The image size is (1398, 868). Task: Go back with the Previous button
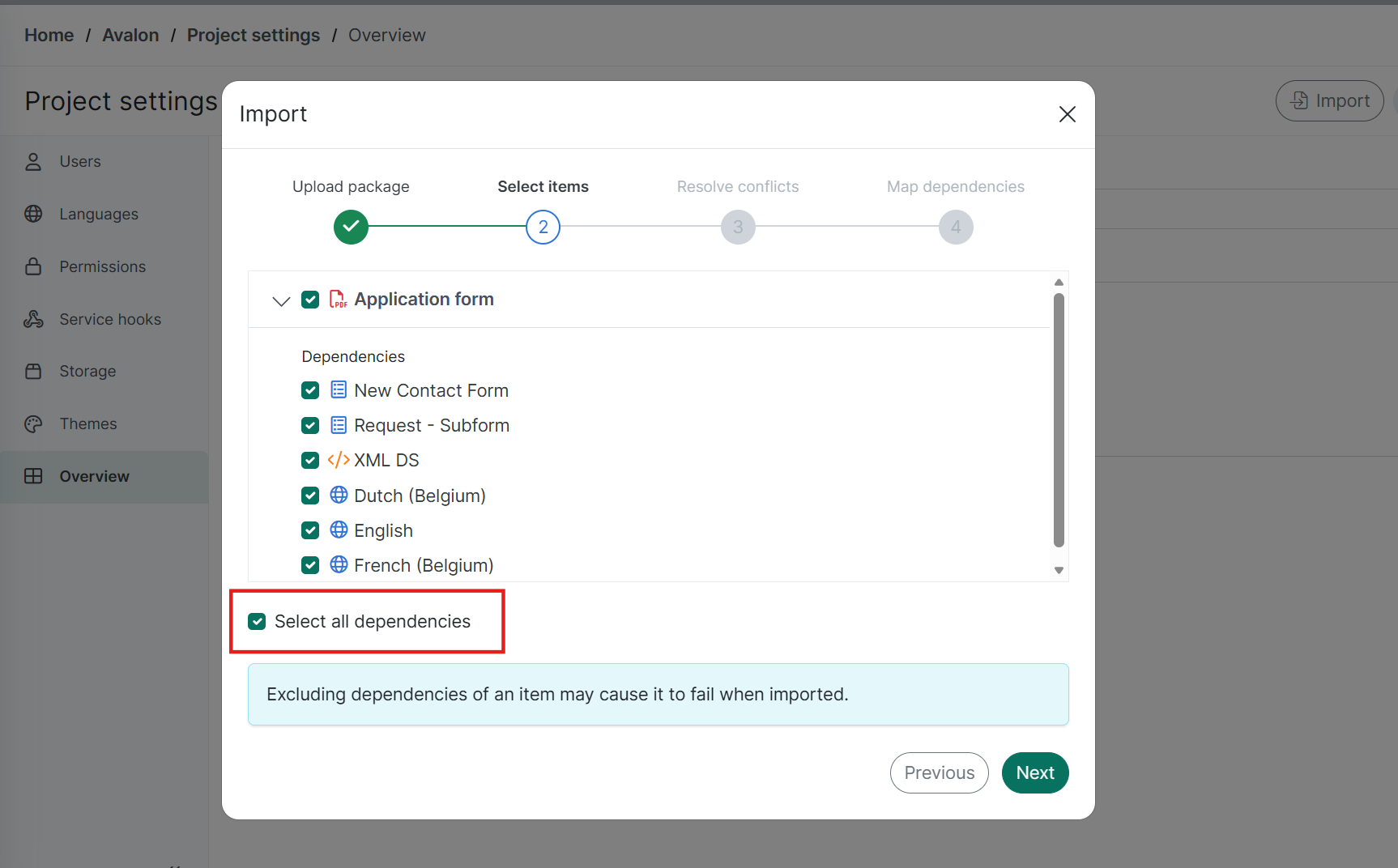coord(939,772)
